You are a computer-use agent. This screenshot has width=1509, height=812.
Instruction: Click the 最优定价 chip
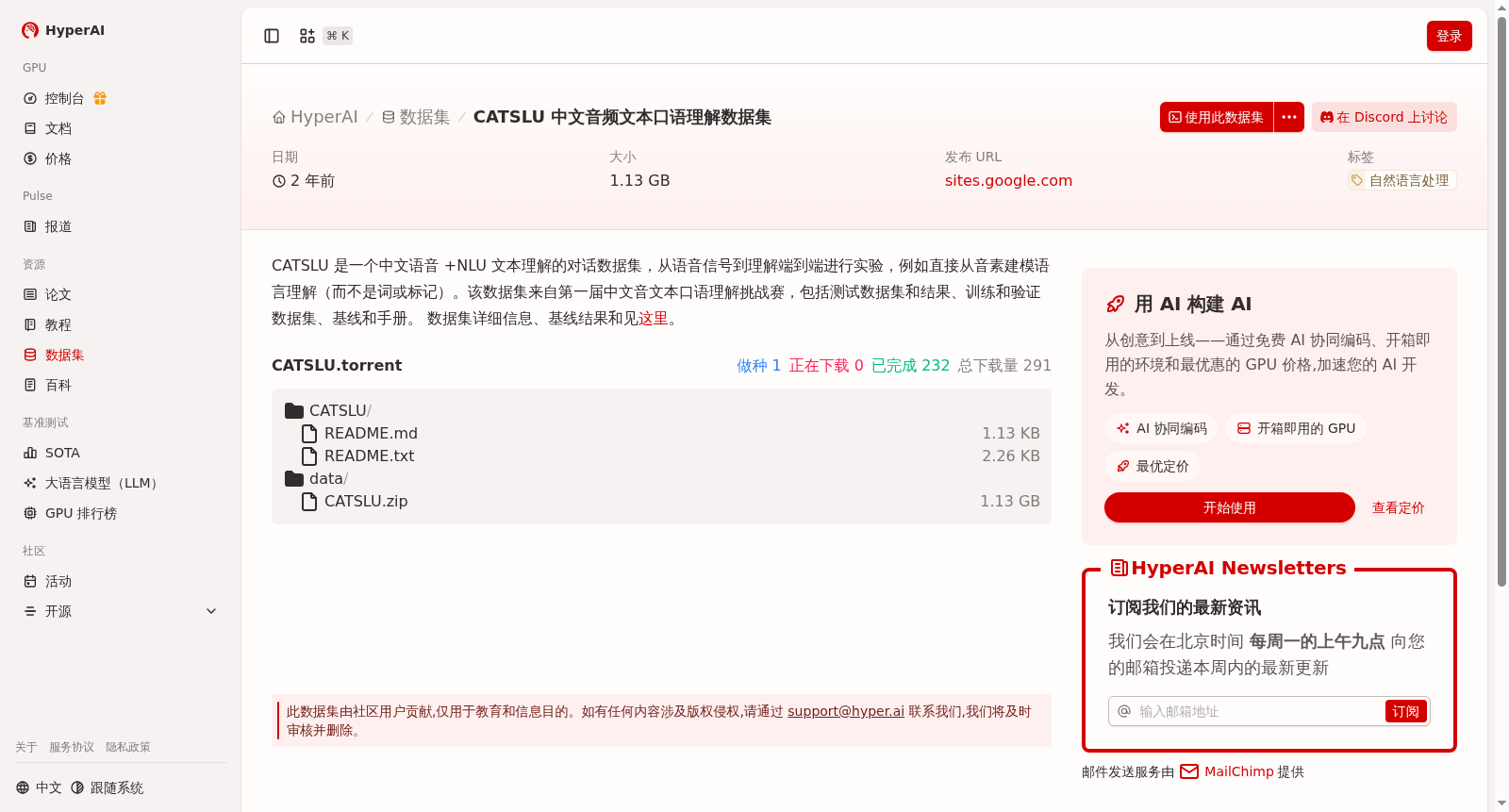click(x=1152, y=466)
